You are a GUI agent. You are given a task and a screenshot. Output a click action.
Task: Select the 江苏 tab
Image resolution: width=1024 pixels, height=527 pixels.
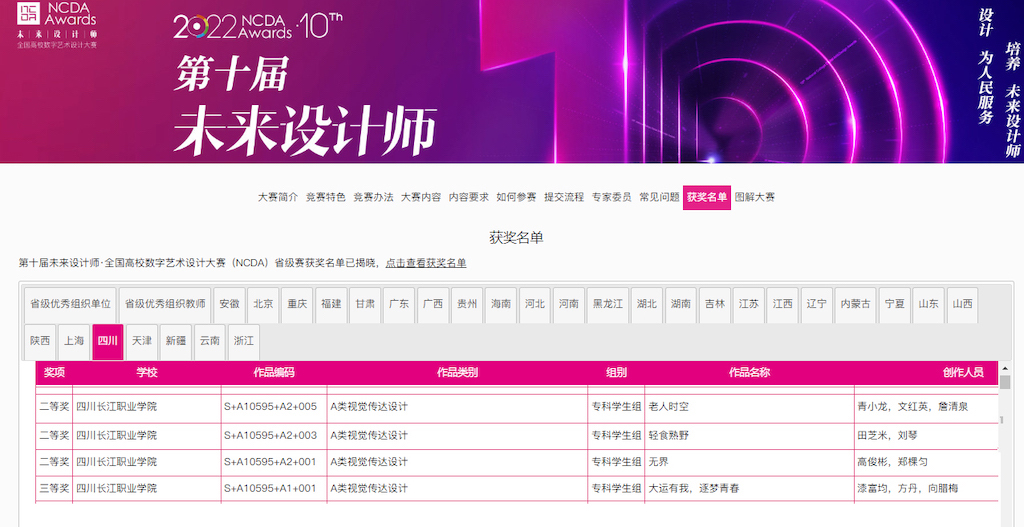(749, 304)
